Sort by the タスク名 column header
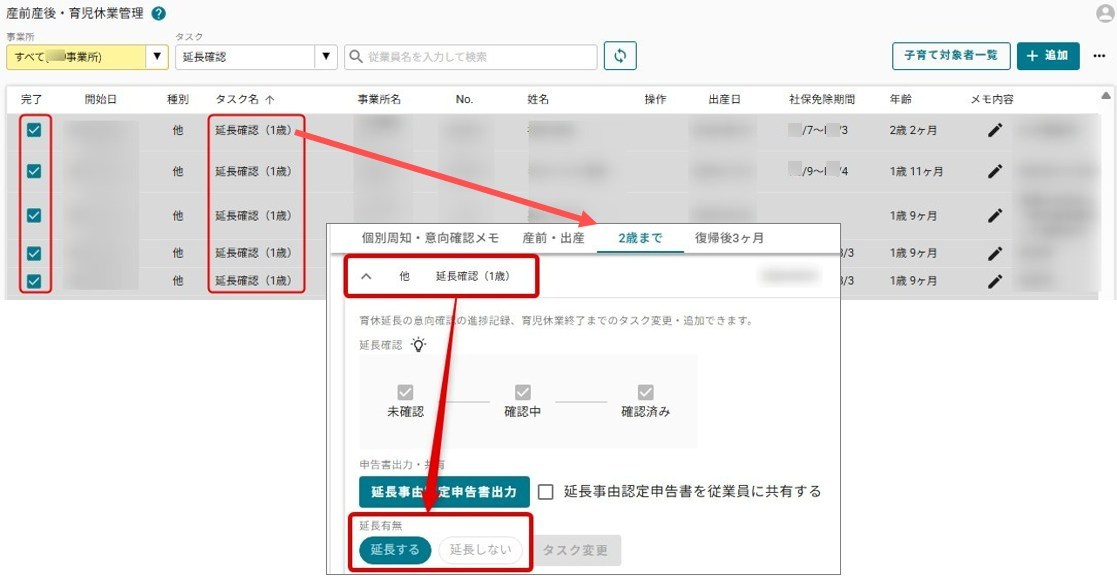The width and height of the screenshot is (1117, 586). pyautogui.click(x=245, y=100)
